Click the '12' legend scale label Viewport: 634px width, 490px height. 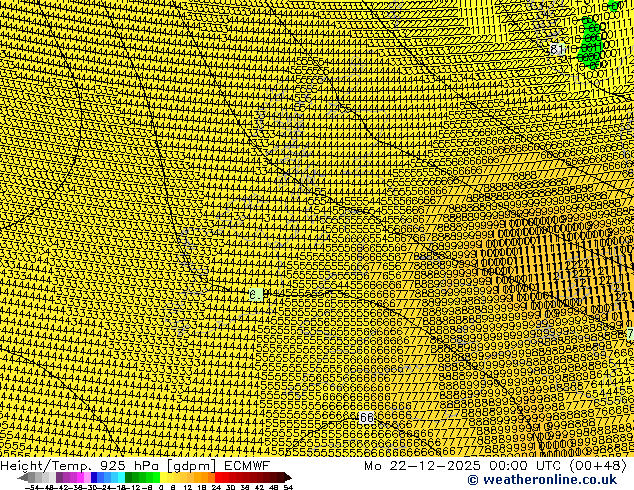(187, 488)
